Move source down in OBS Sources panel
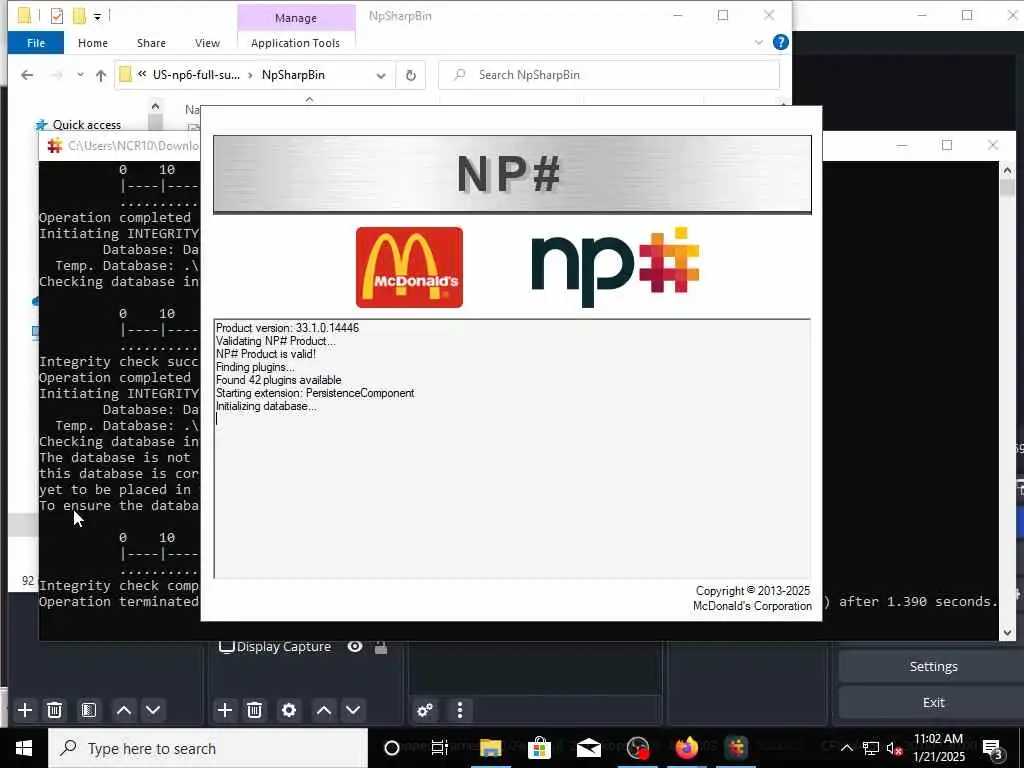The height and width of the screenshot is (768, 1024). 353,710
